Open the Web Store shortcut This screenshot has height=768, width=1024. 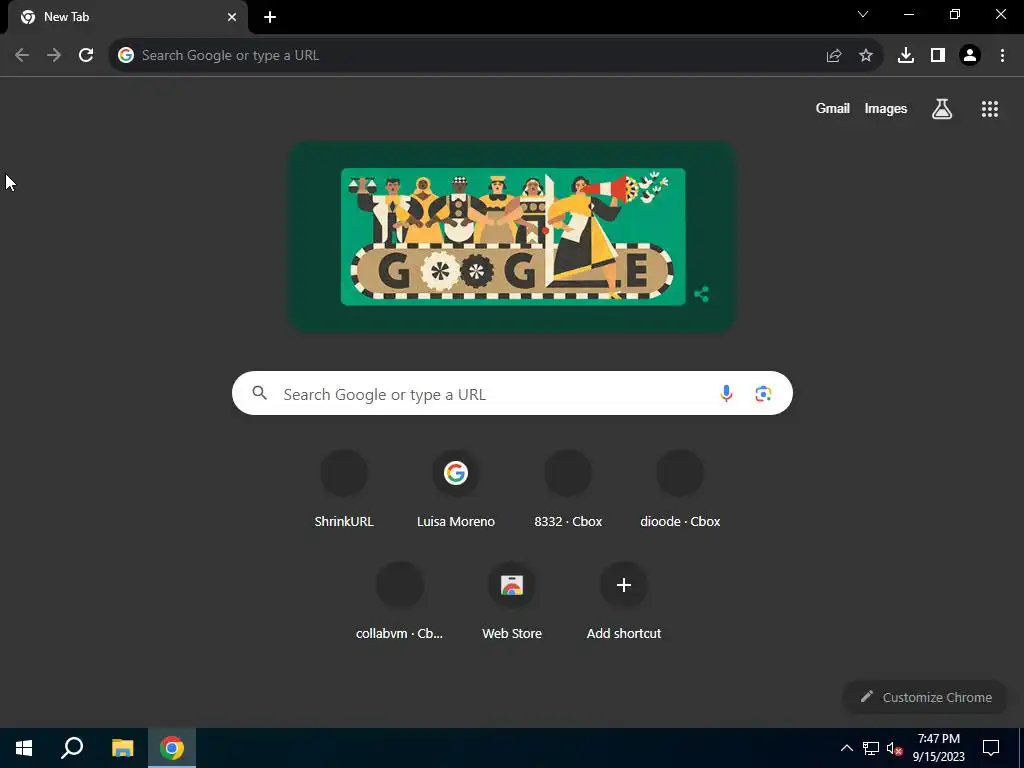pos(512,601)
